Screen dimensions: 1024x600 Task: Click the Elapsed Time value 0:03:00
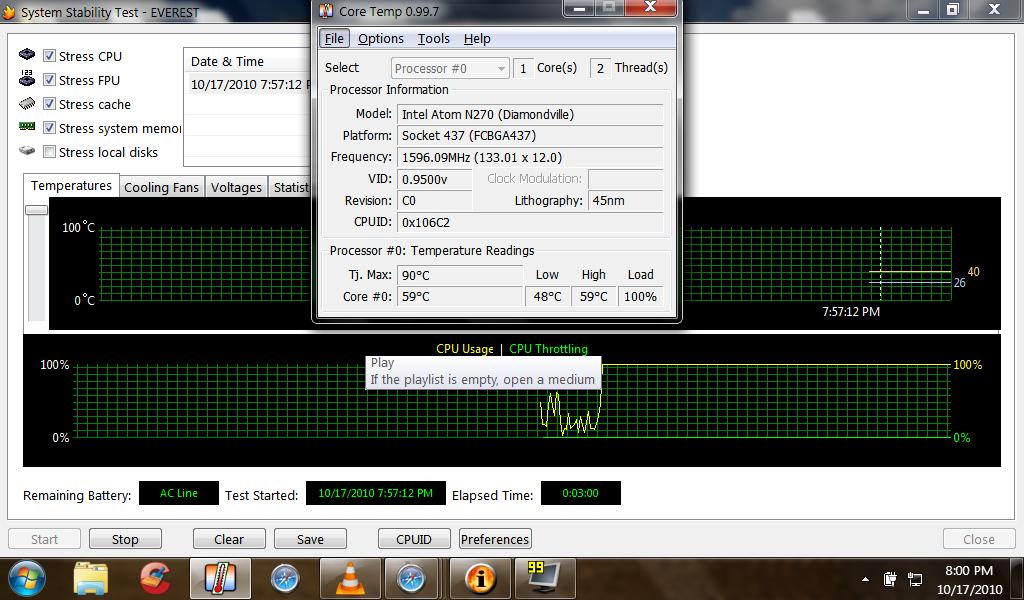click(x=581, y=493)
